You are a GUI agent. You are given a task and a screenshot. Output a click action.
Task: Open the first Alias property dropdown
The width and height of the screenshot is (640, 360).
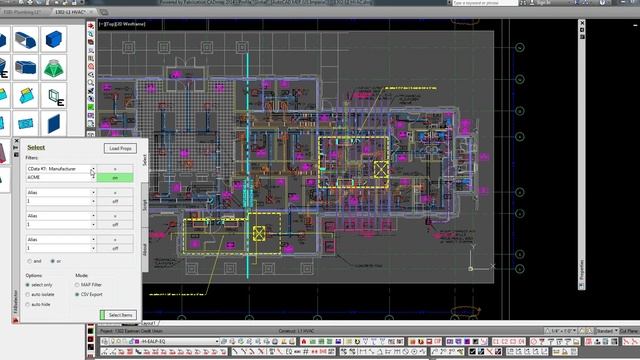tap(61, 193)
